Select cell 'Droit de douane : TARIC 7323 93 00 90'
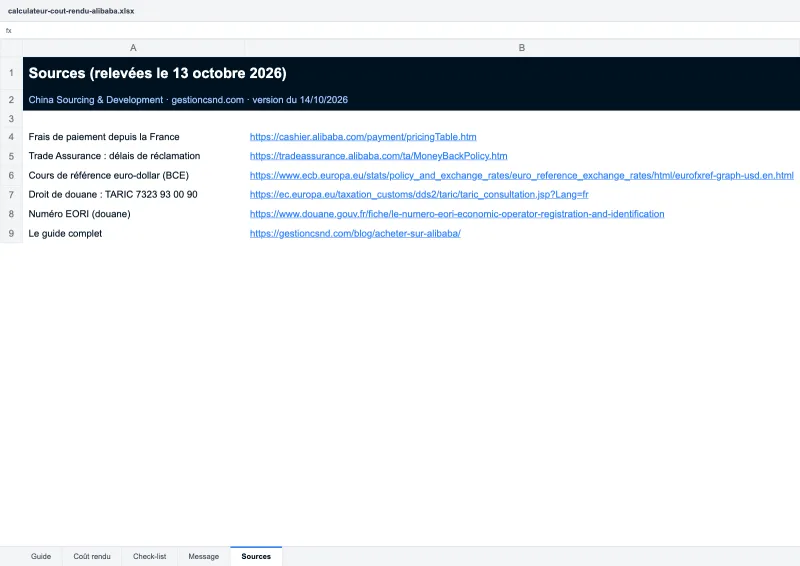800x566 pixels. pos(134,194)
